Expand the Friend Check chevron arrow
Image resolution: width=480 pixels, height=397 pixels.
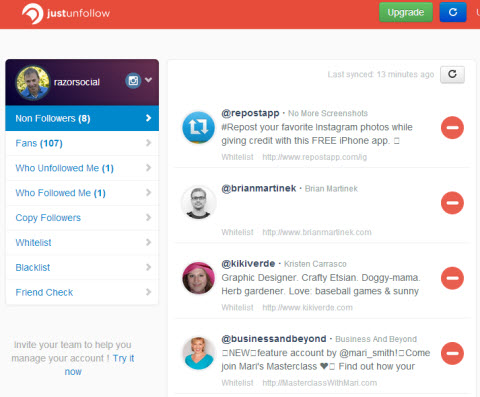pyautogui.click(x=148, y=292)
